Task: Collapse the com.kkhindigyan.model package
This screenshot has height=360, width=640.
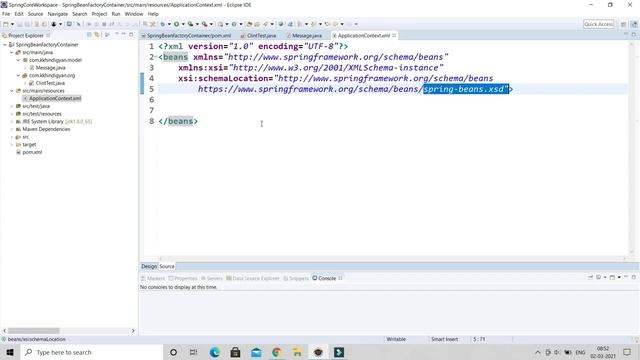Action: [x=18, y=60]
